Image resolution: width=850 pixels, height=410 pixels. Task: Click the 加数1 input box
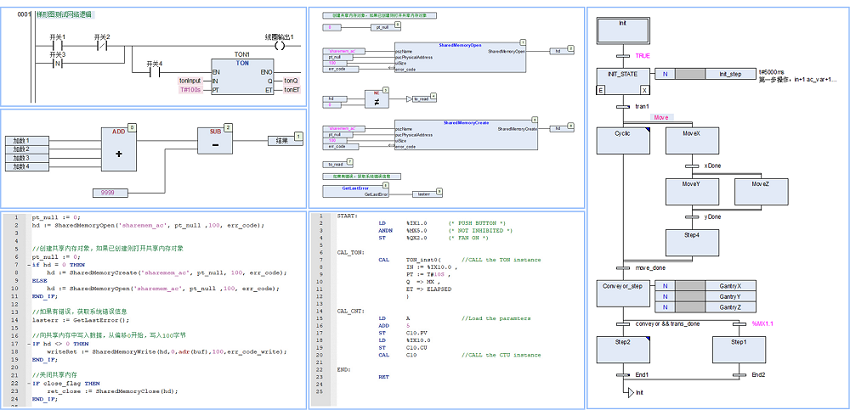tap(27, 141)
